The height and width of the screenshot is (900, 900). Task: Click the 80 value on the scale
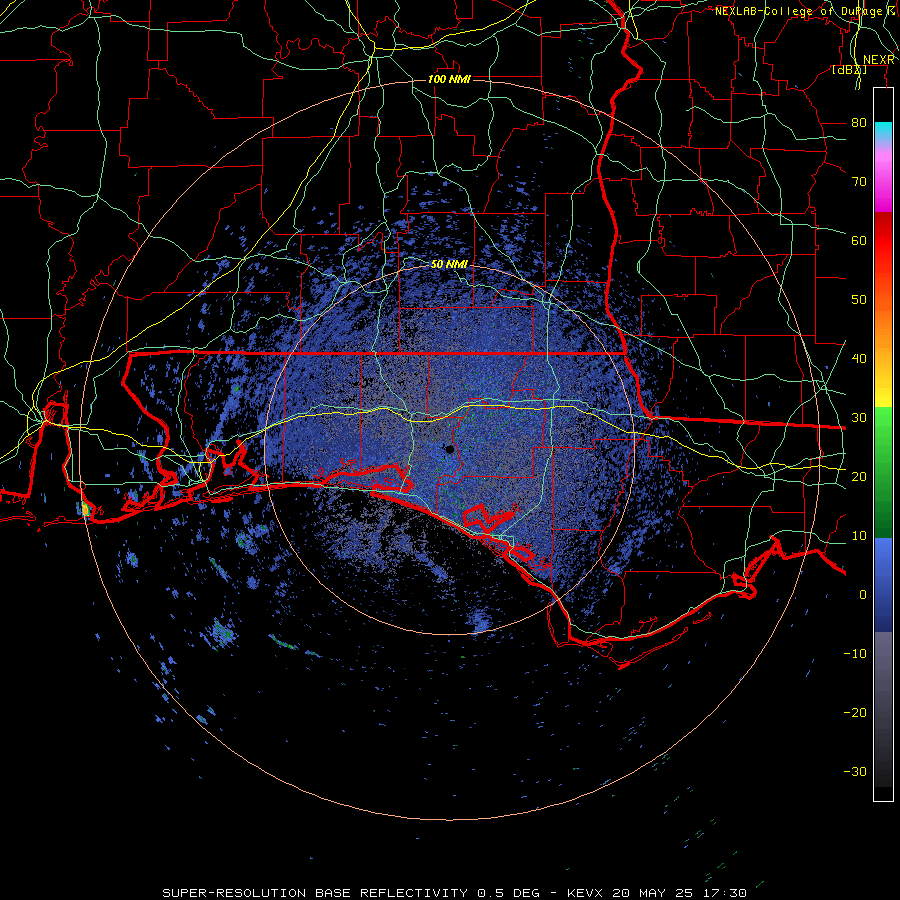(x=859, y=122)
